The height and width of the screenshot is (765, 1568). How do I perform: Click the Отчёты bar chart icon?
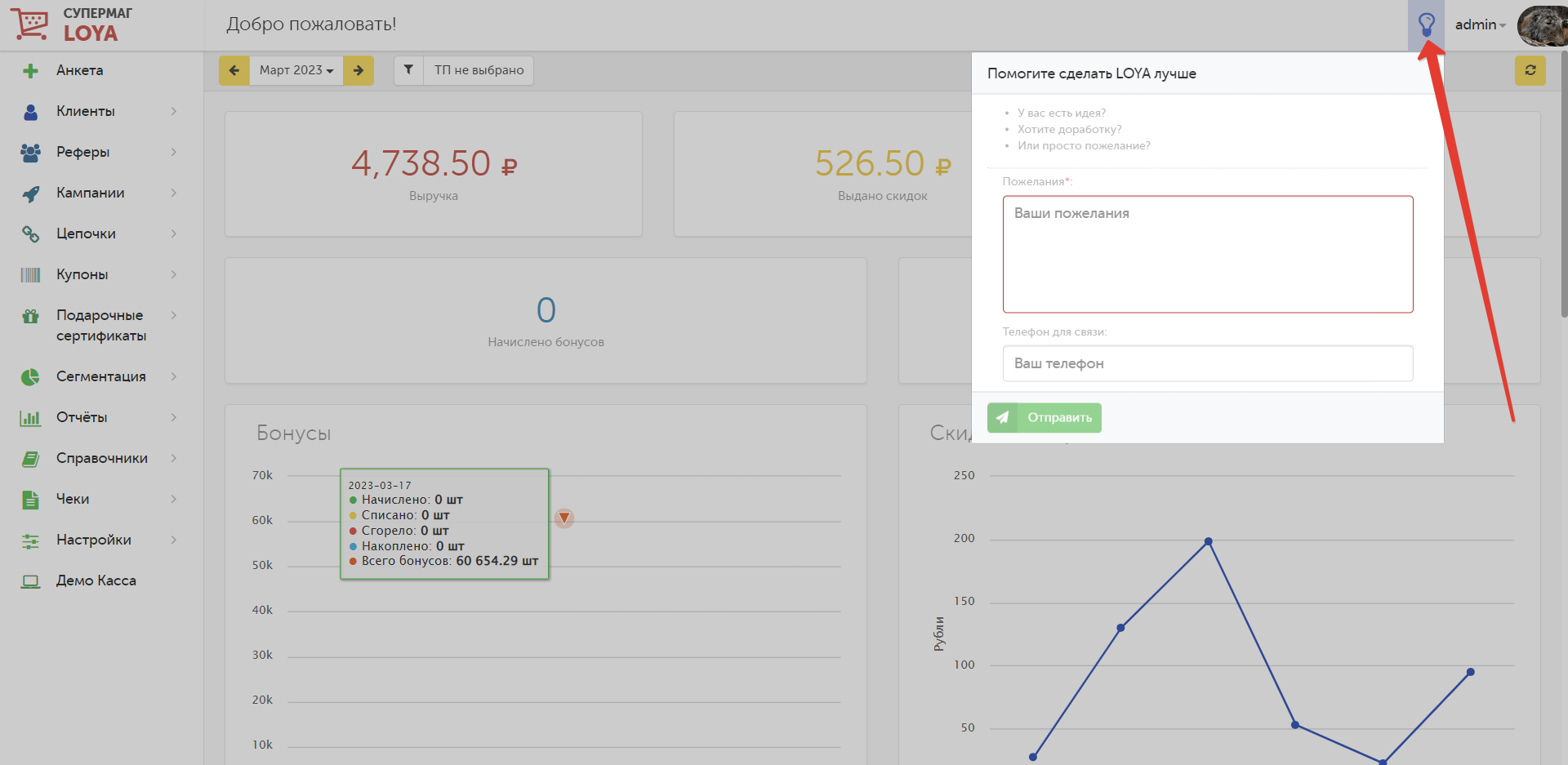[30, 418]
